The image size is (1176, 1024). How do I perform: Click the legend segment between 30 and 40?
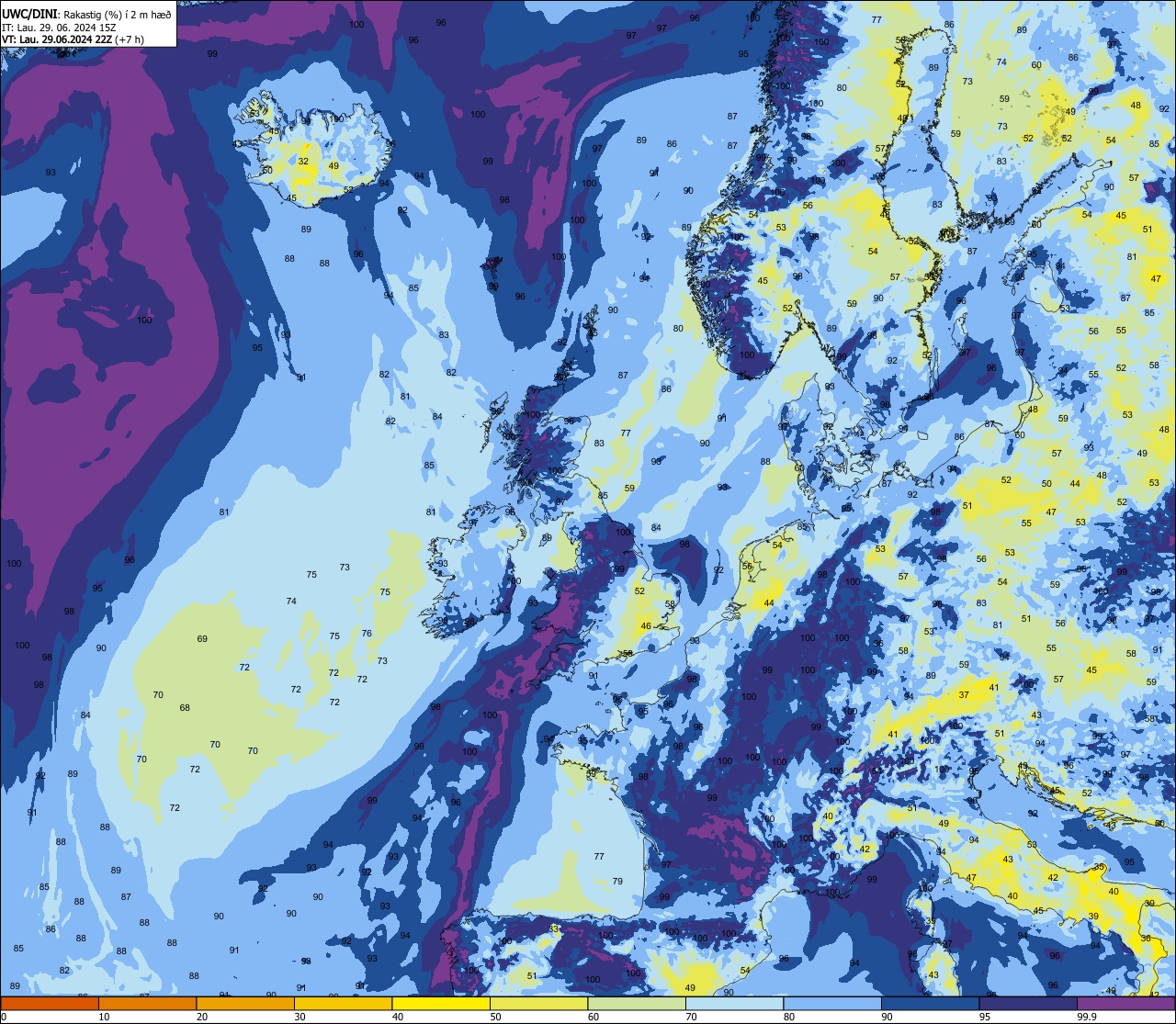tap(343, 1003)
